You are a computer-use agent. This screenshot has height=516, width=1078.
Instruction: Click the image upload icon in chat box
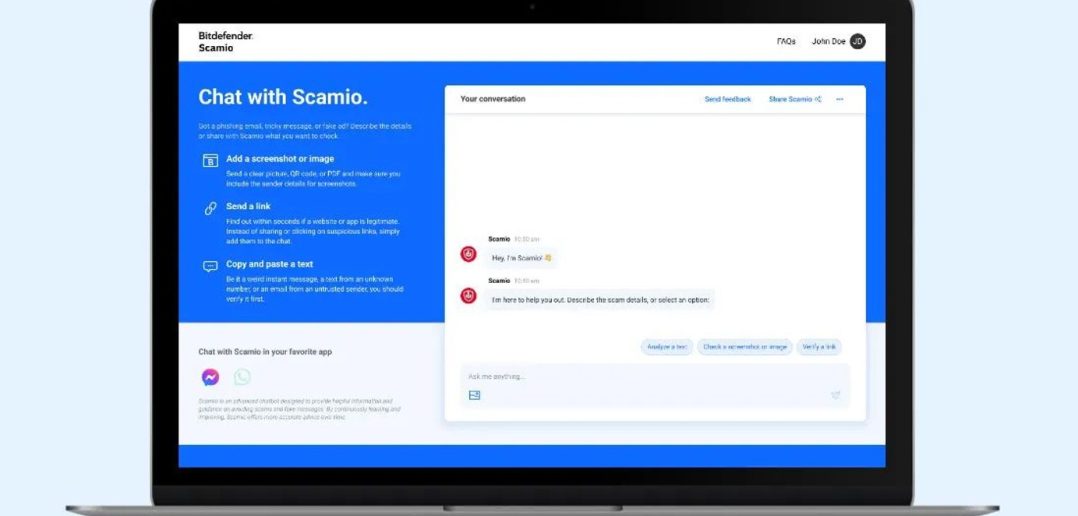(x=474, y=395)
